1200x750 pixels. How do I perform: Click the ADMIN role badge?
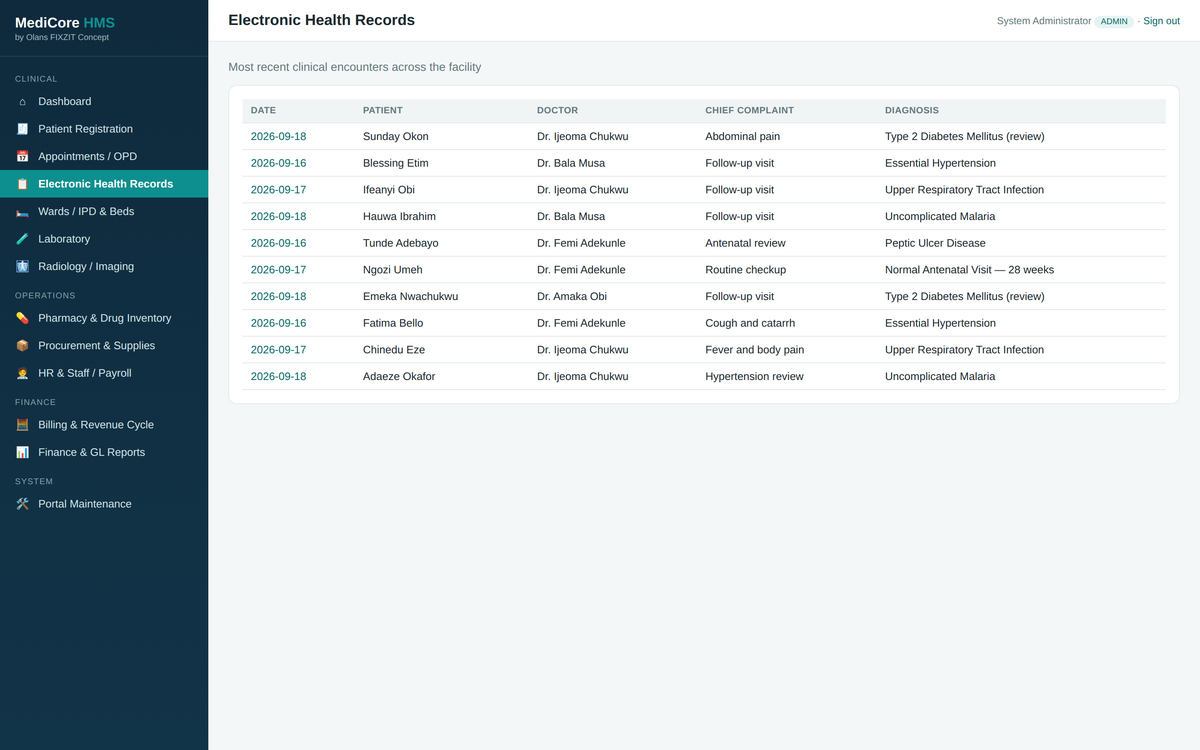(x=1114, y=21)
